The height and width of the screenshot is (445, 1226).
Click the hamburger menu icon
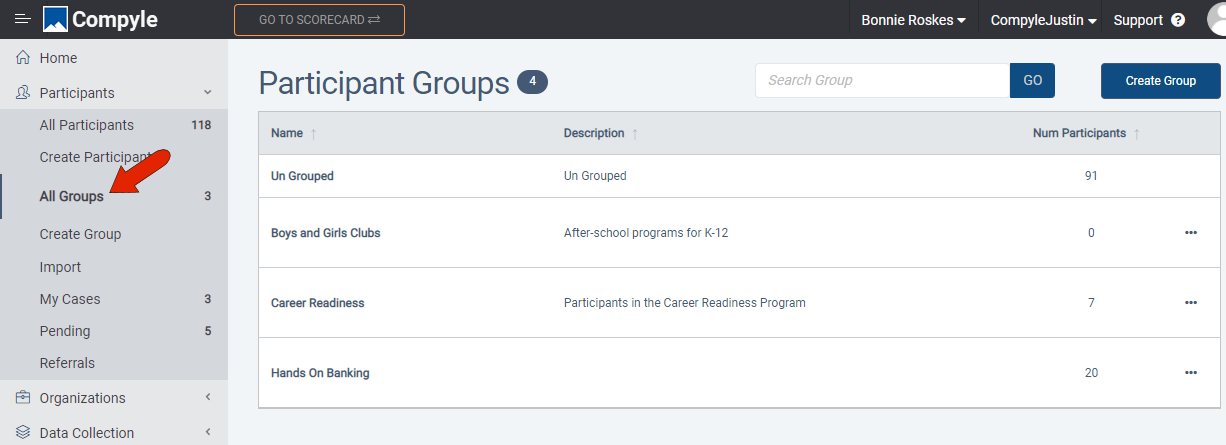pos(22,20)
